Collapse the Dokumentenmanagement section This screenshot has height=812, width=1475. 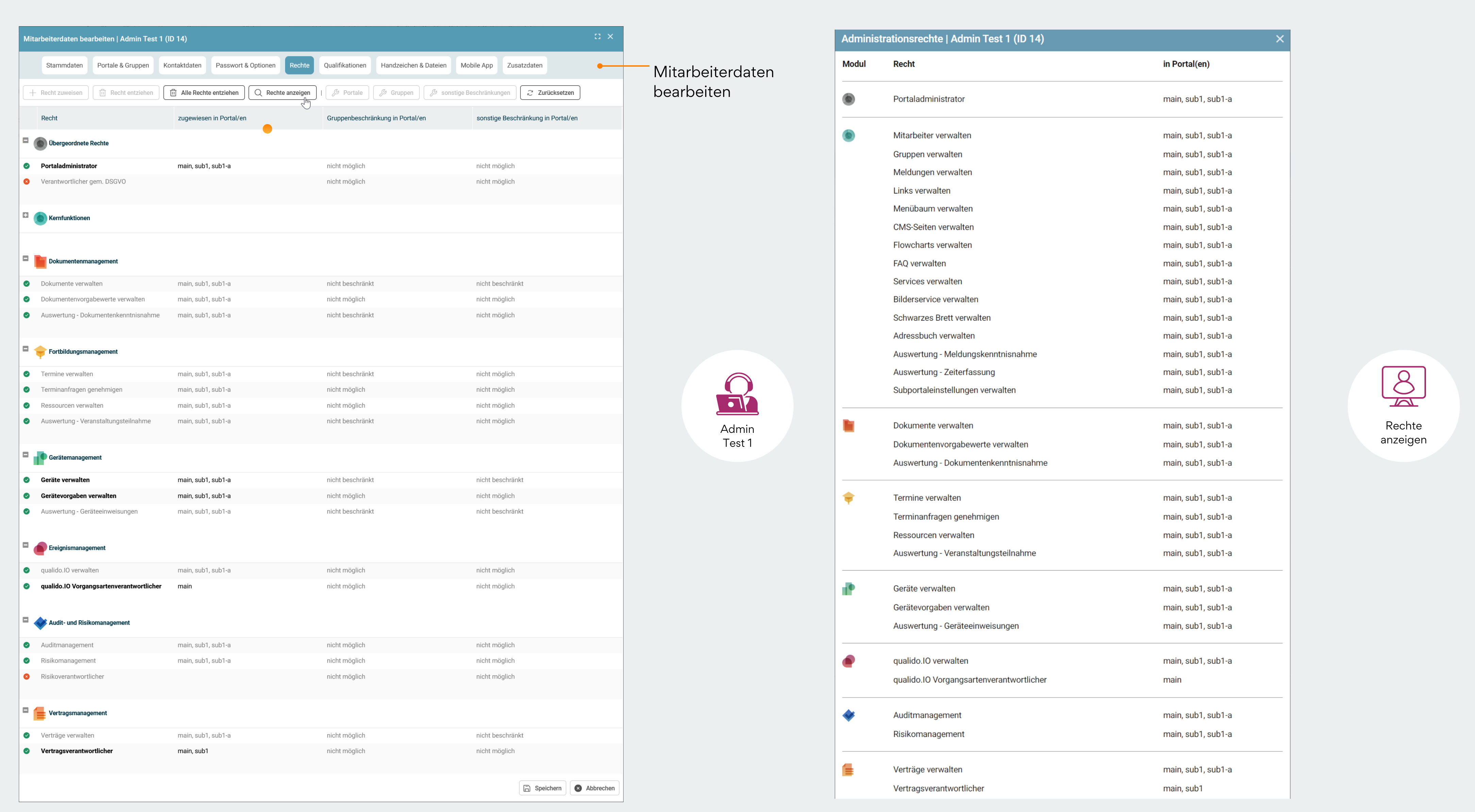25,258
